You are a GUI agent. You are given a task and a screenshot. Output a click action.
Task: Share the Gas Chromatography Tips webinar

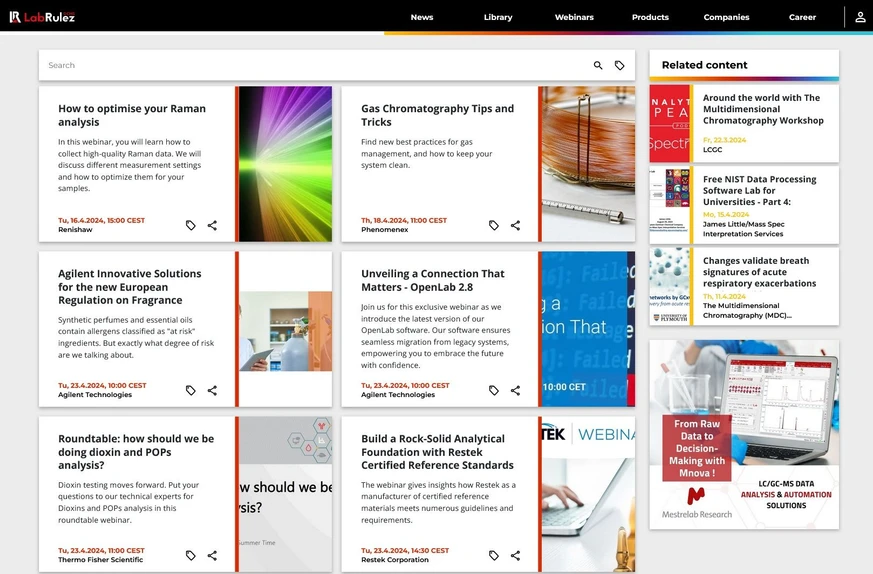[x=516, y=225]
